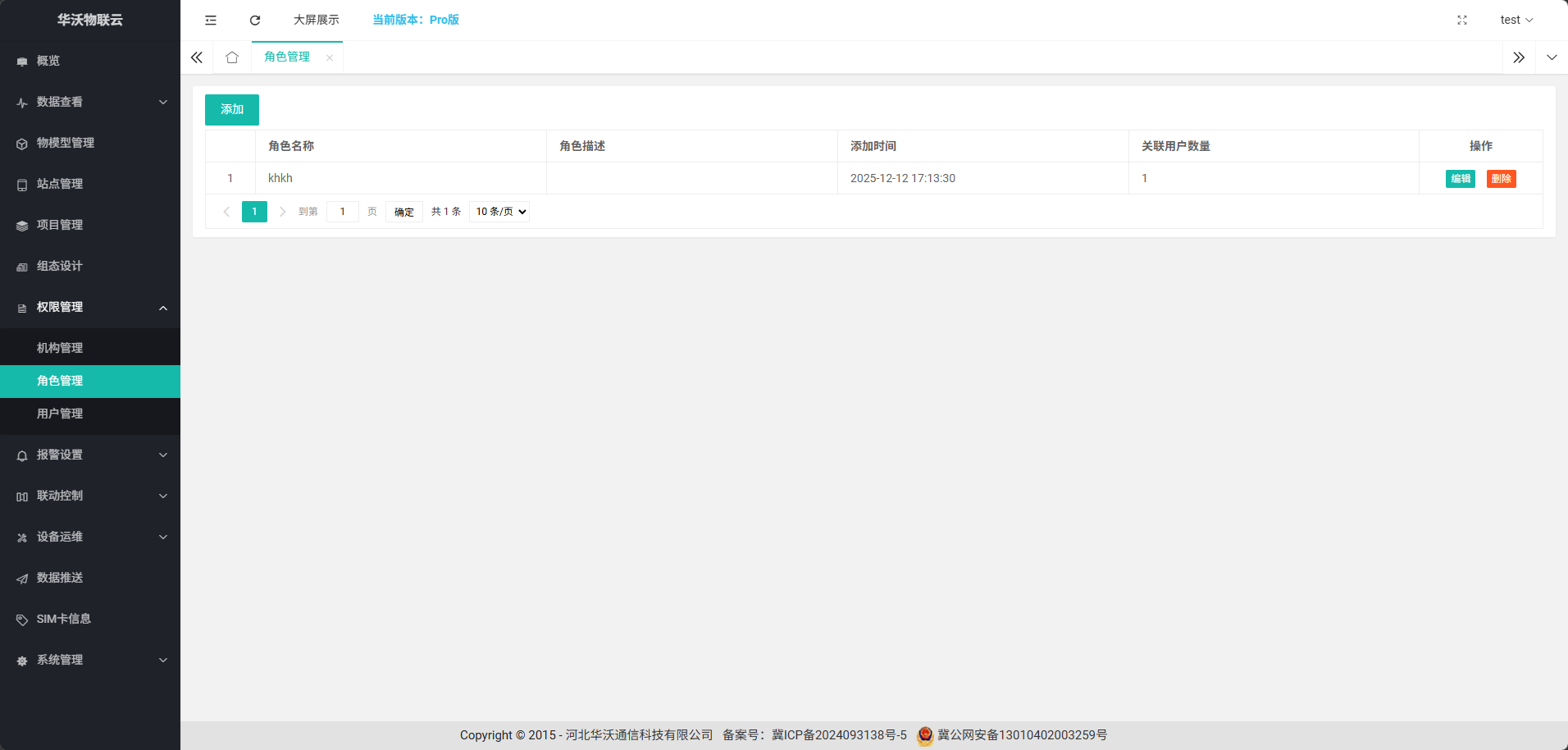Open 用户管理 in the sidebar
Viewport: 1568px width, 750px height.
click(60, 414)
